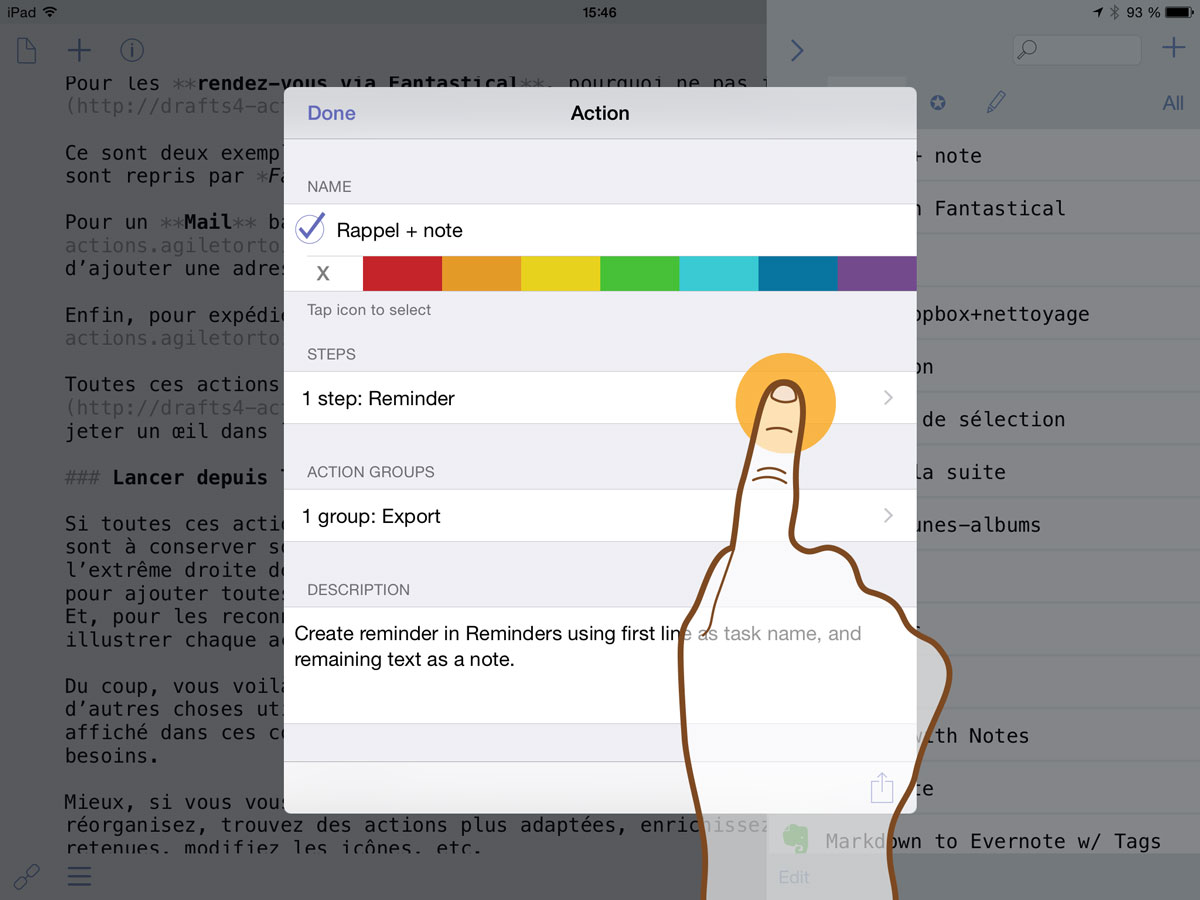
Task: Switch to the star tab in the action list
Action: (x=937, y=102)
